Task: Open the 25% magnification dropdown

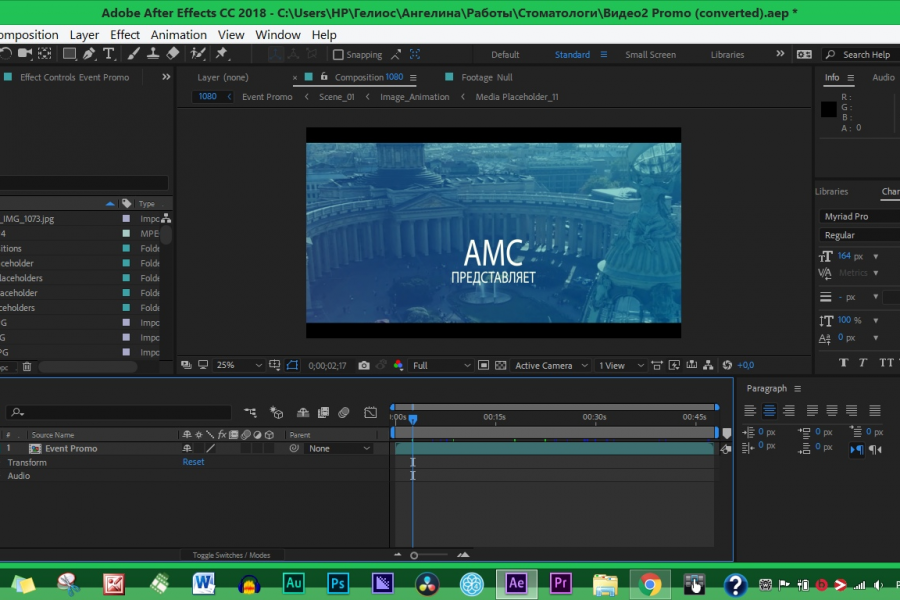Action: [x=238, y=366]
